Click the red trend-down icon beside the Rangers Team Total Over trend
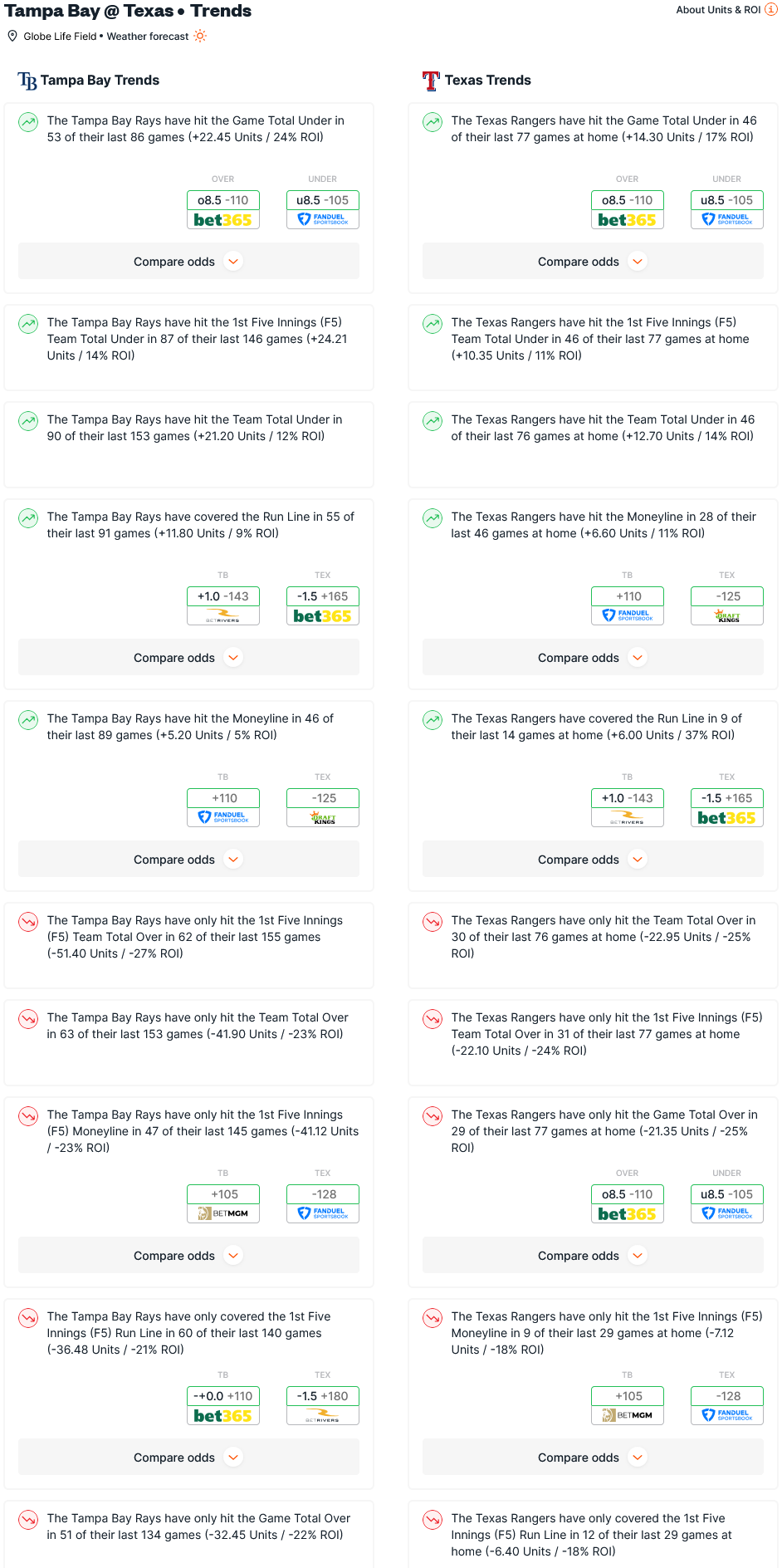This screenshot has width=782, height=1568. coord(433,922)
